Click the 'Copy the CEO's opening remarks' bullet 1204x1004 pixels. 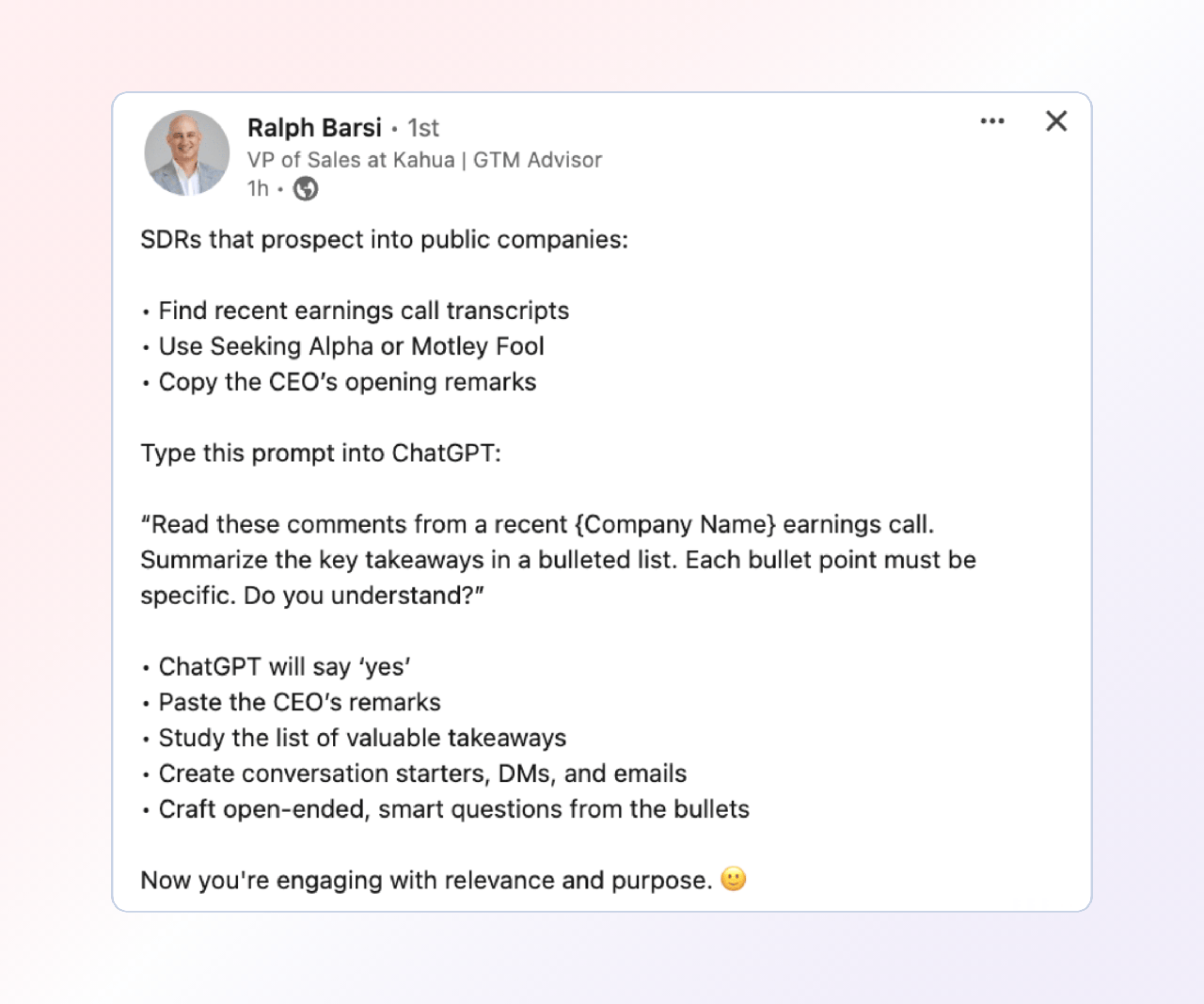[x=347, y=382]
